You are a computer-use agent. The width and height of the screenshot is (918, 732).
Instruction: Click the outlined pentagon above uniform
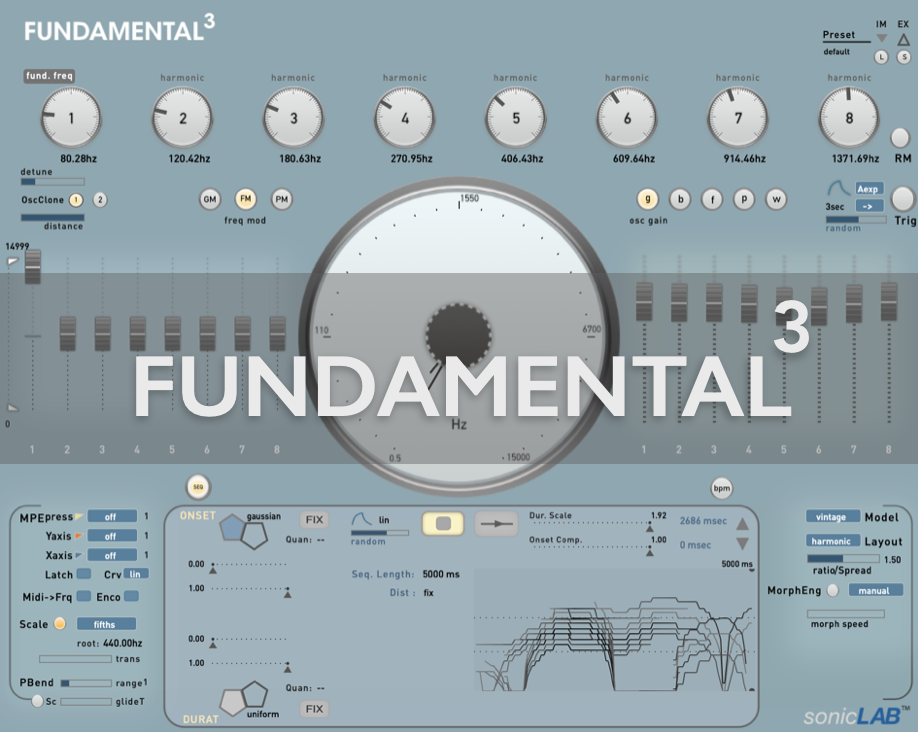(x=255, y=695)
